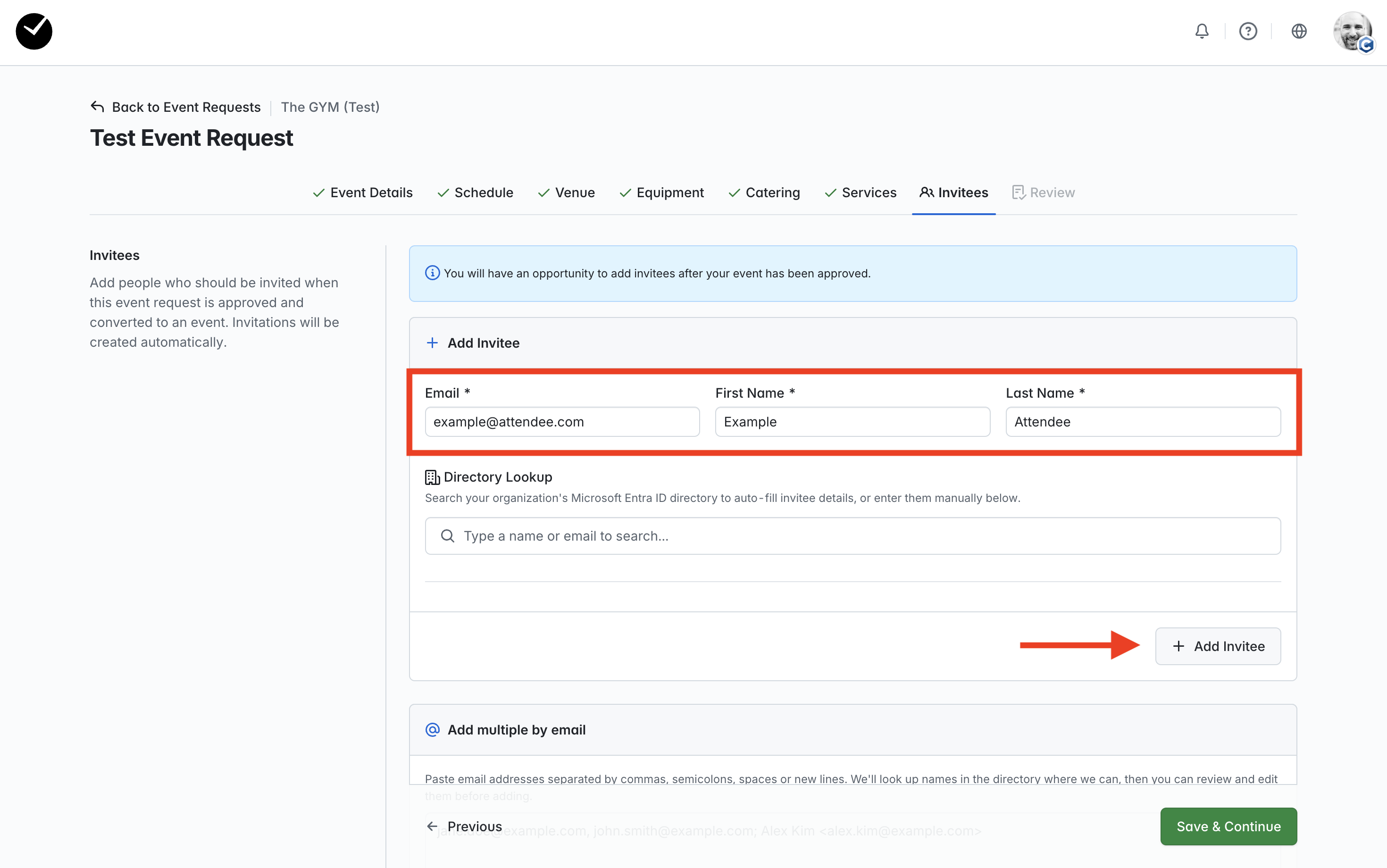
Task: Open the language globe icon
Action: pyautogui.click(x=1299, y=31)
